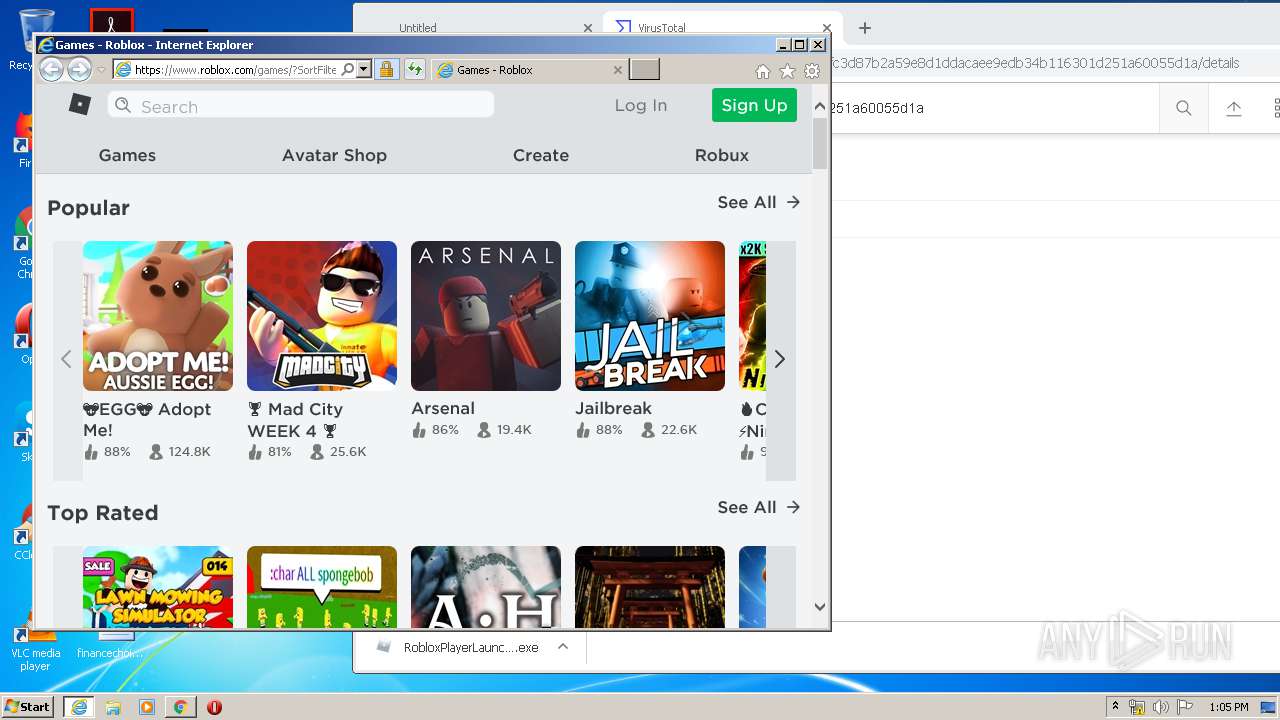The image size is (1280, 720).
Task: Open the Jailbreak game thumbnail
Action: [x=650, y=316]
